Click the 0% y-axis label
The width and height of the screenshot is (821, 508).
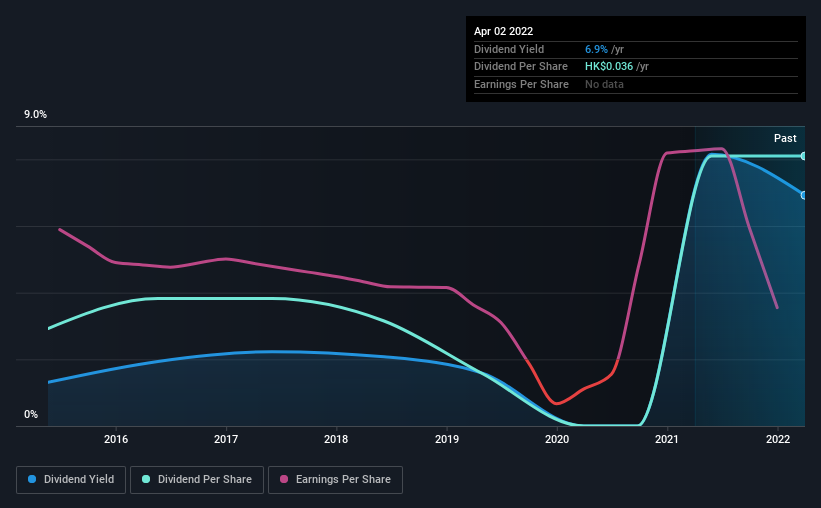pos(31,414)
